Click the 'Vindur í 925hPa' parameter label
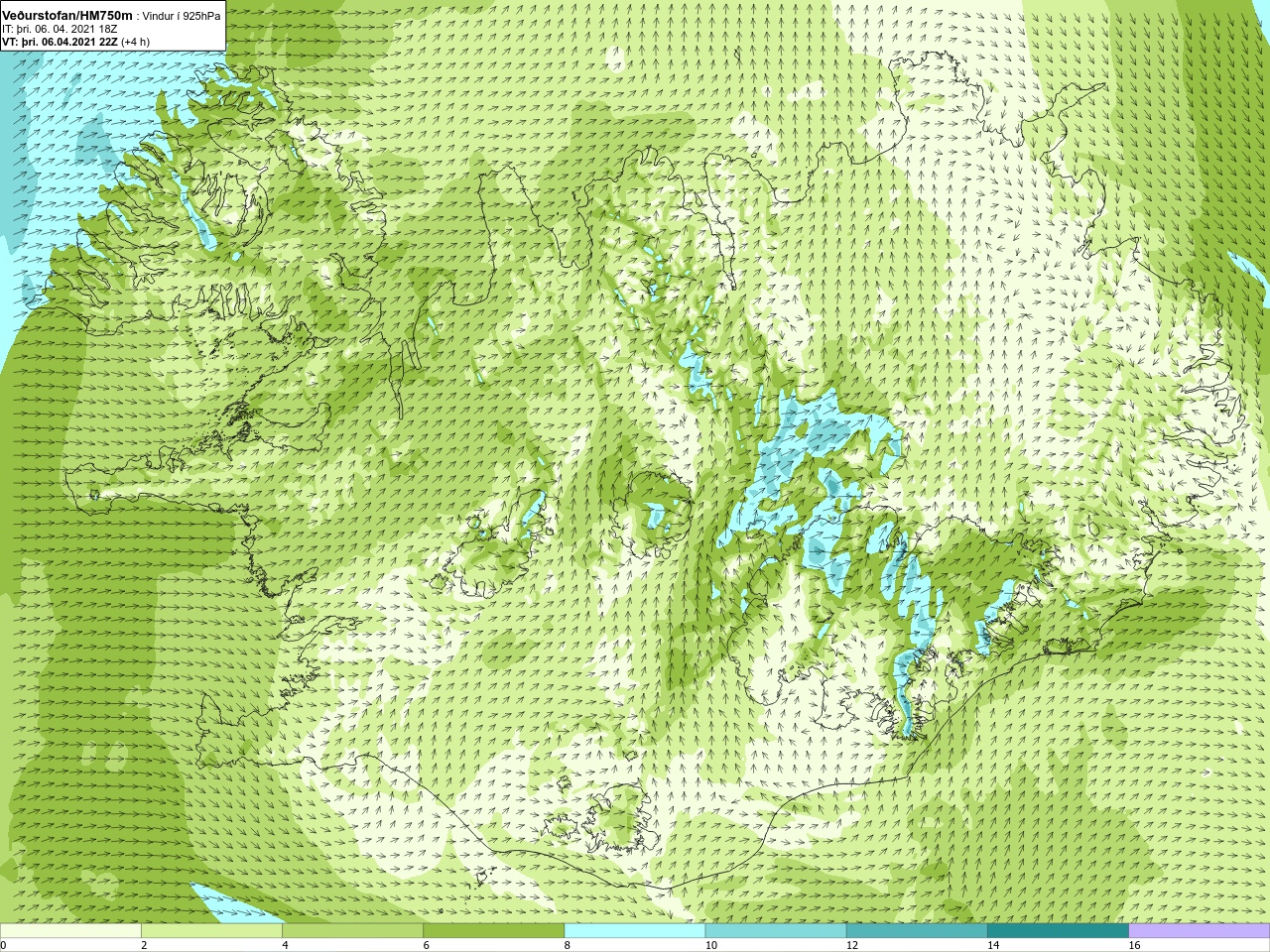Viewport: 1270px width, 952px height. (x=182, y=16)
